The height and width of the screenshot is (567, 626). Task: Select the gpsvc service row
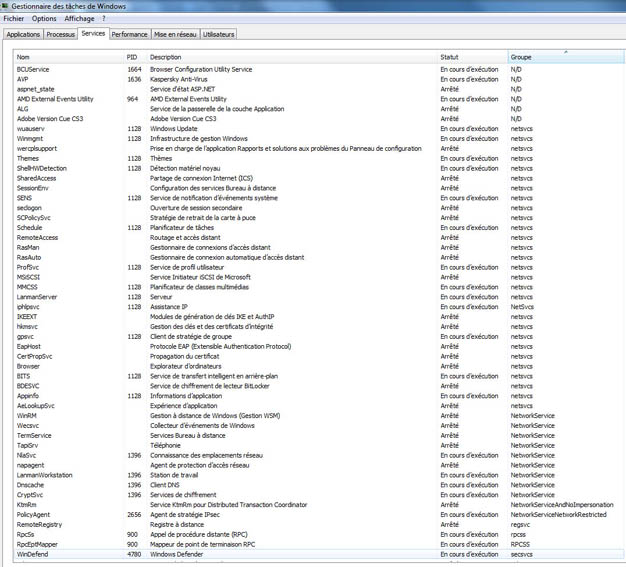(319, 337)
